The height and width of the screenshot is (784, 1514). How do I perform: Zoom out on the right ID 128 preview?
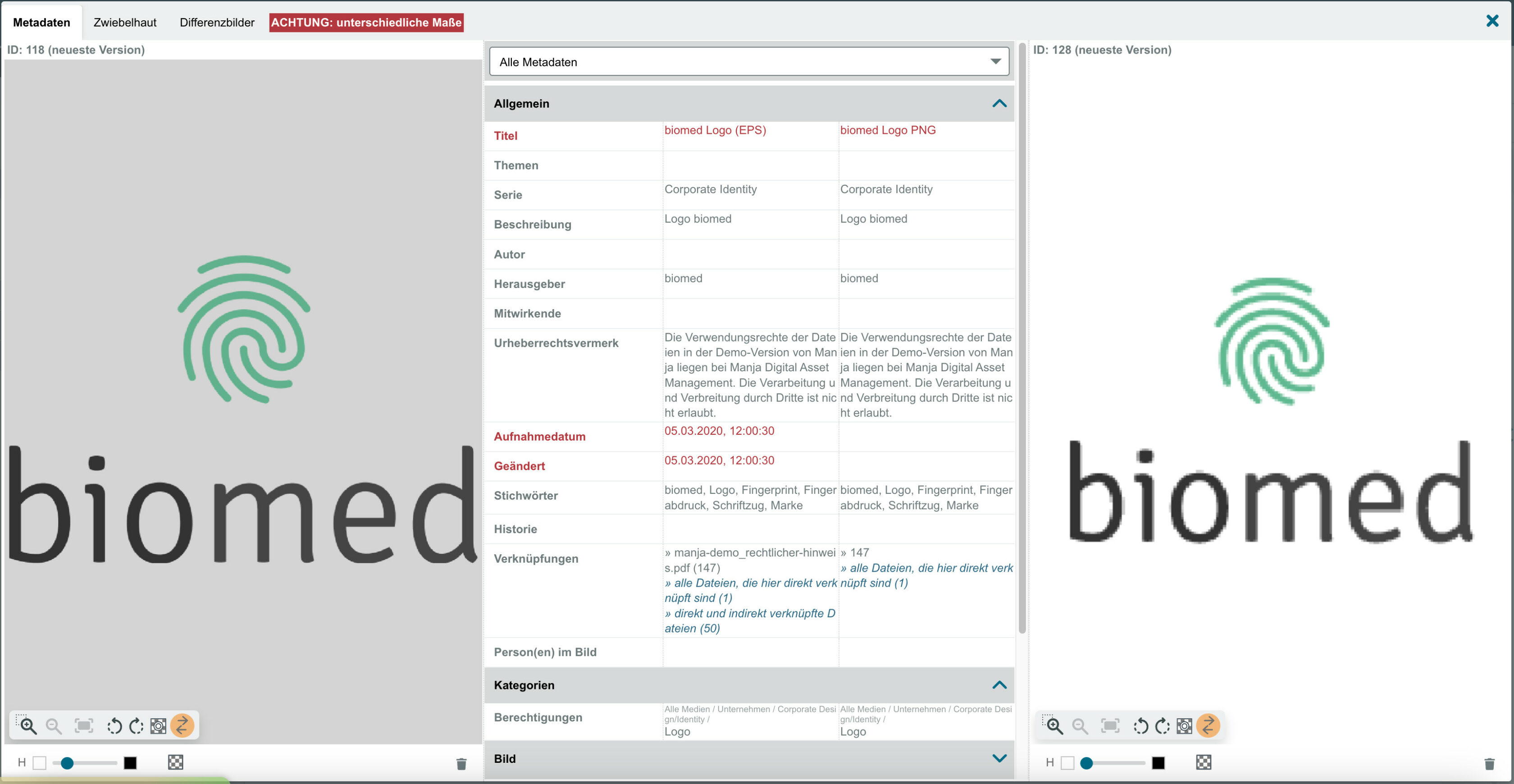pyautogui.click(x=1080, y=726)
